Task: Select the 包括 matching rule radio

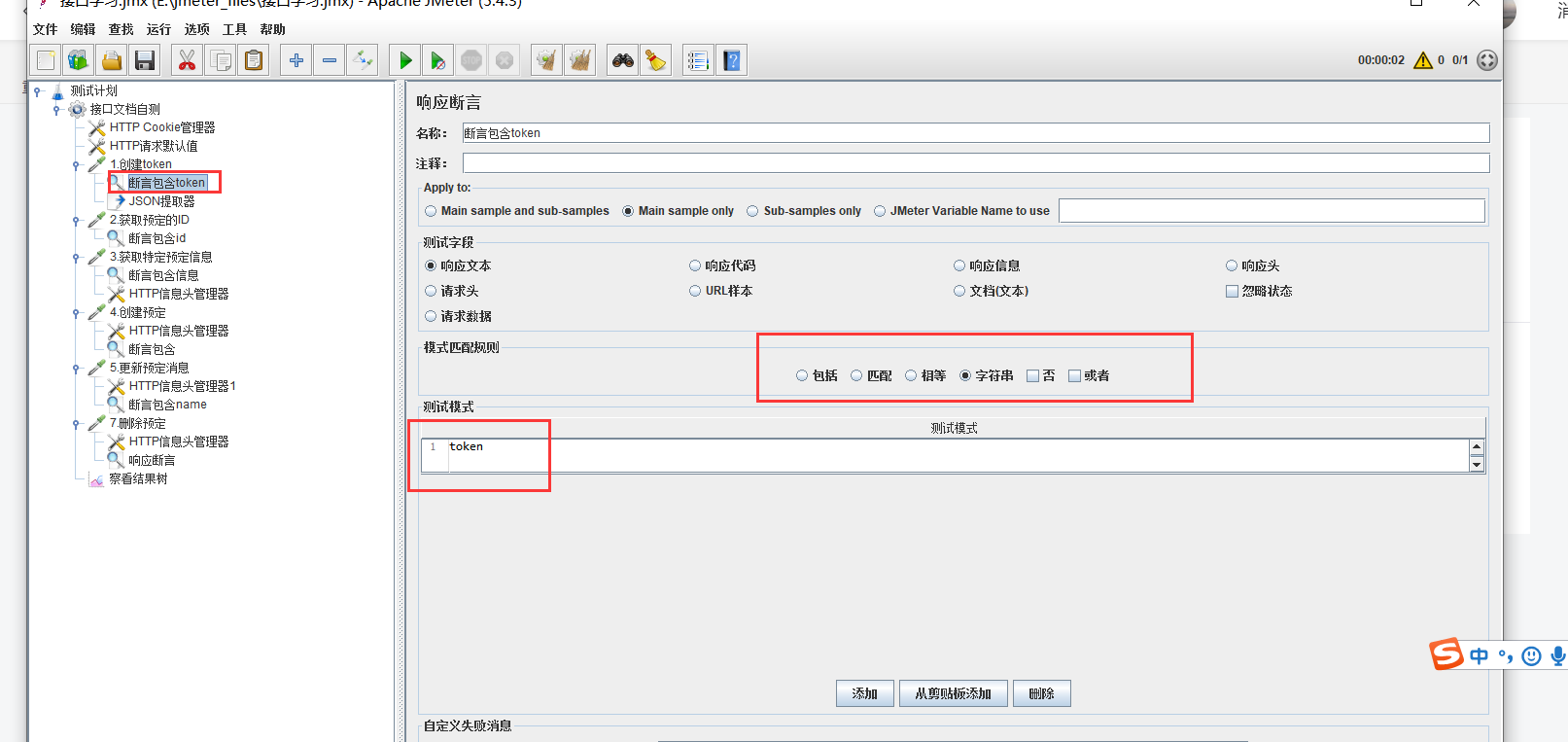Action: pyautogui.click(x=817, y=375)
